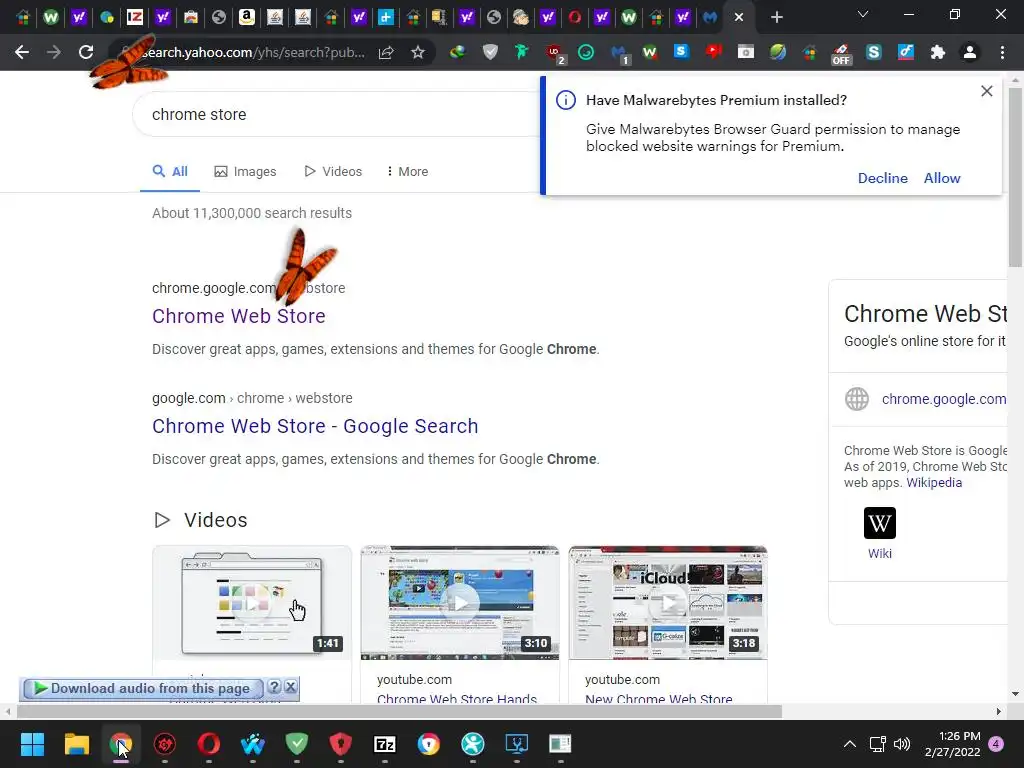
Task: Open help for the download audio bar
Action: point(274,687)
